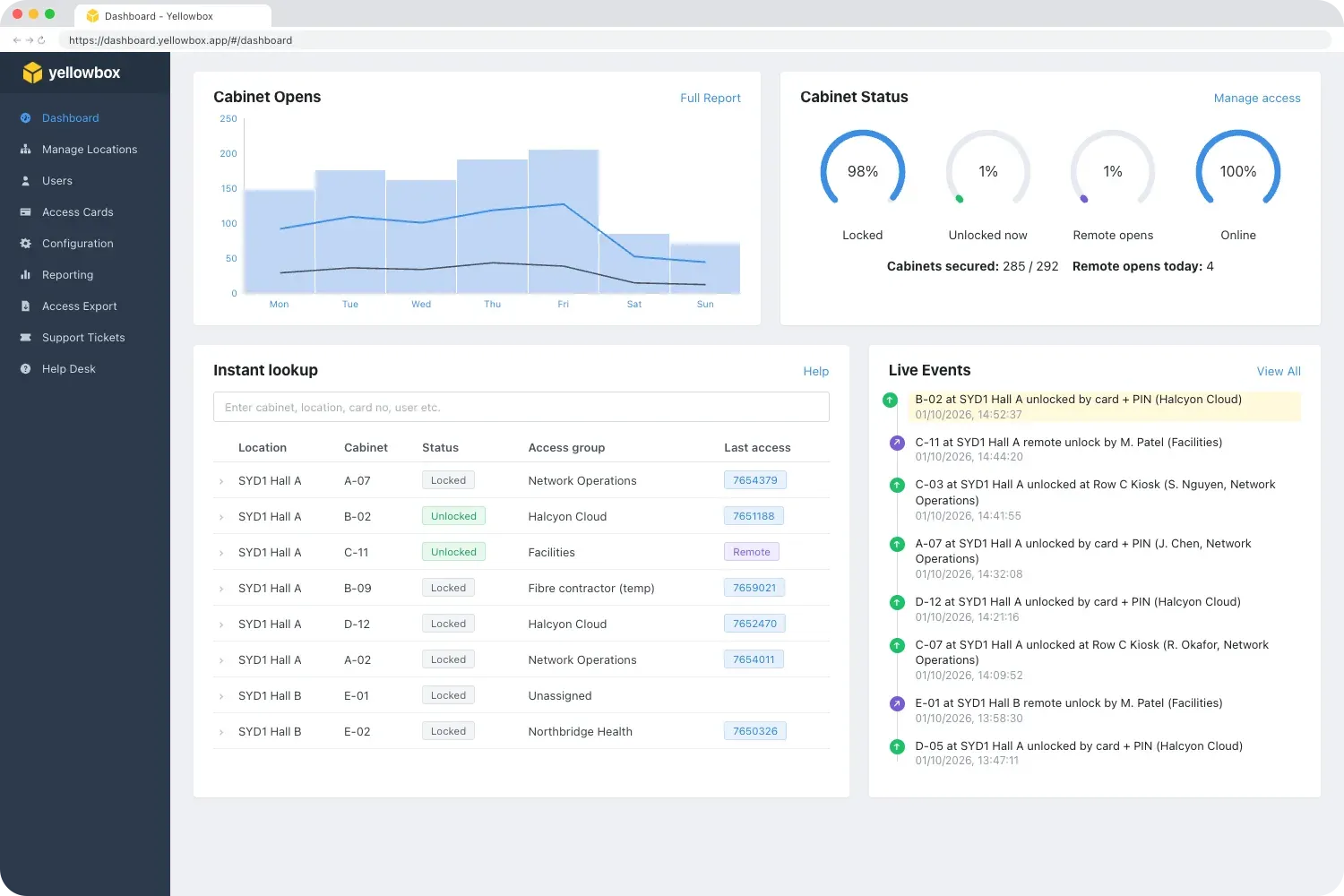1344x896 pixels.
Task: Click the browser reload icon
Action: 41,40
